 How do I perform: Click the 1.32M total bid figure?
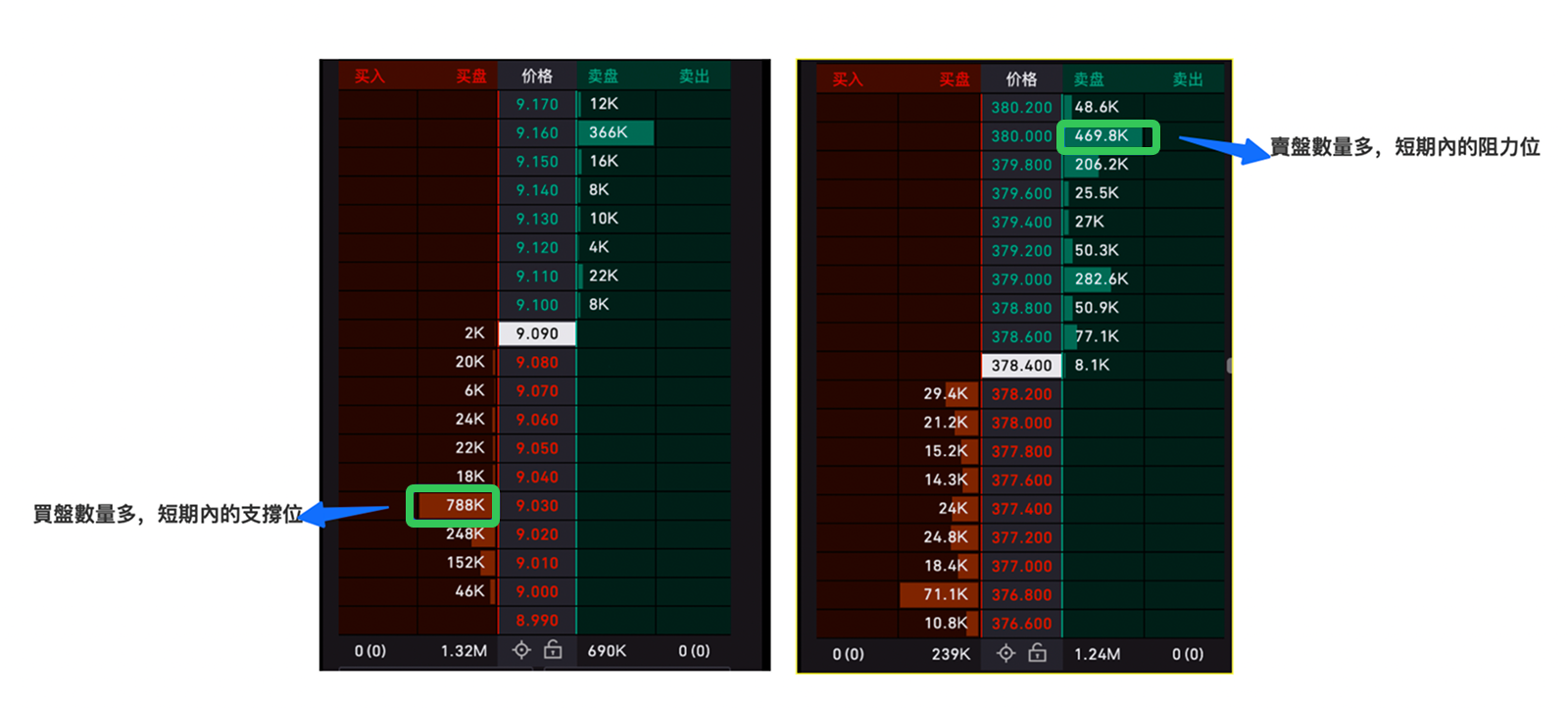pos(464,651)
